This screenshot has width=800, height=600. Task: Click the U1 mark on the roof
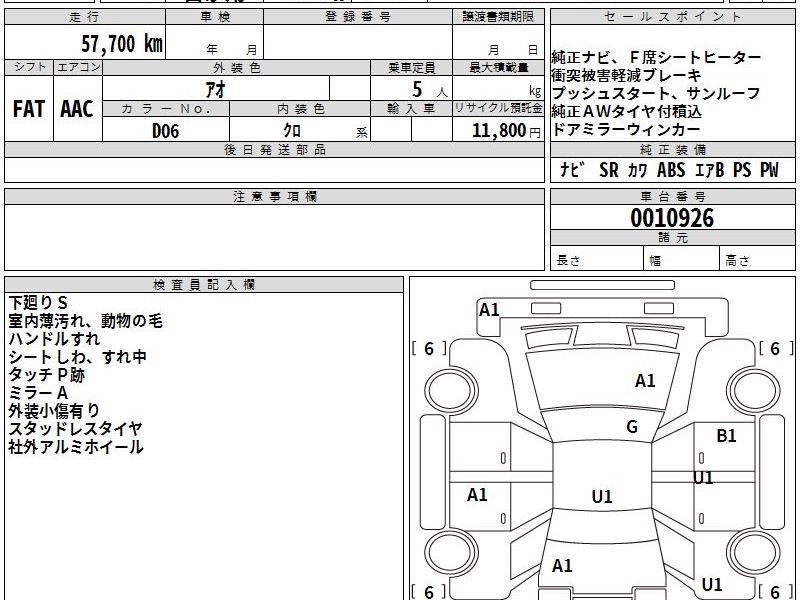tap(602, 496)
